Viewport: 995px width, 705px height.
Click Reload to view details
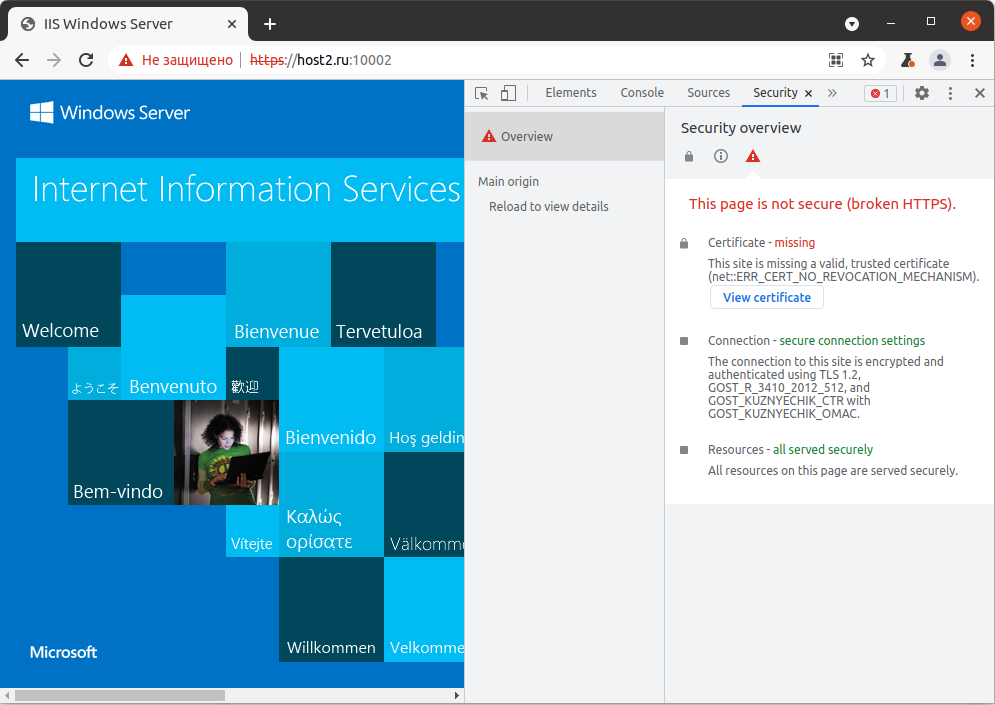548,207
